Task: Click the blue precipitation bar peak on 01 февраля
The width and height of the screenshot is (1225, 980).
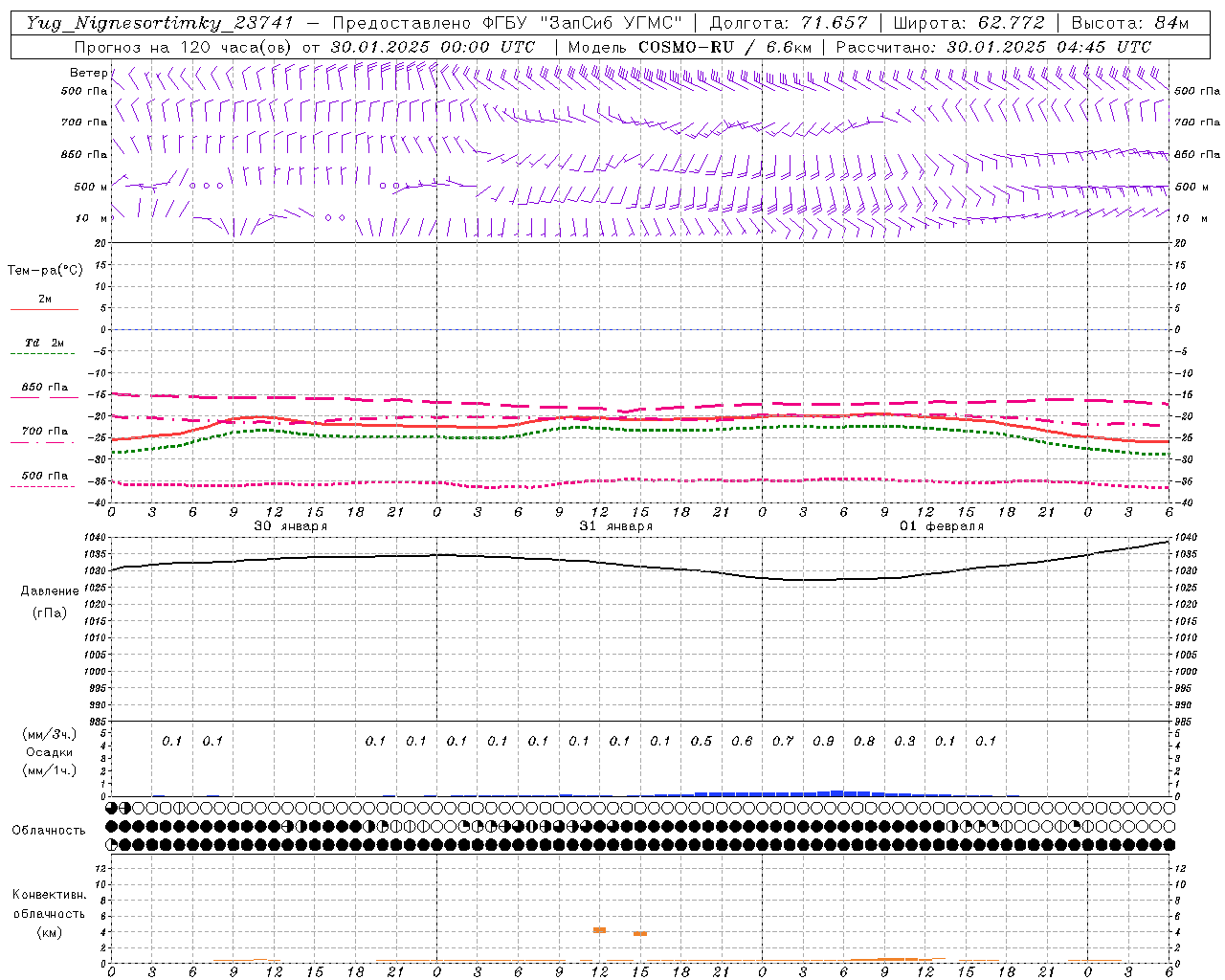Action: pos(837,792)
